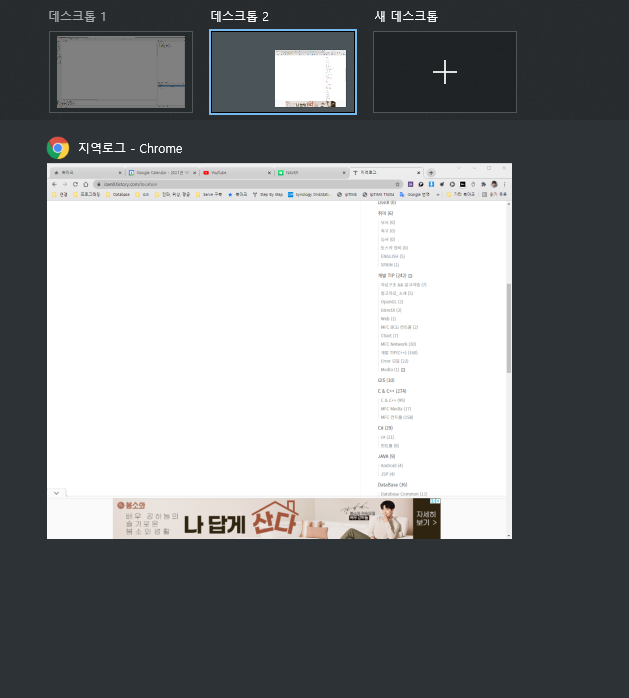The height and width of the screenshot is (698, 629).
Task: Click the Chrome address bar URL
Action: click(x=130, y=184)
